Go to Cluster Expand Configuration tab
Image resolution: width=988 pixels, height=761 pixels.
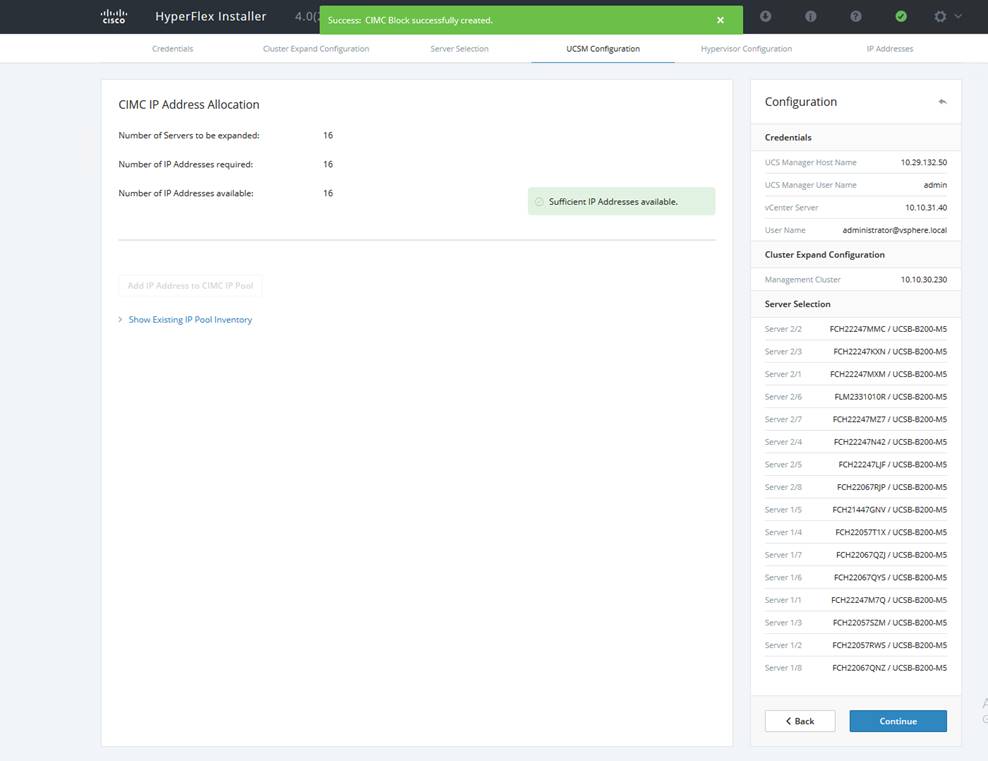[316, 49]
